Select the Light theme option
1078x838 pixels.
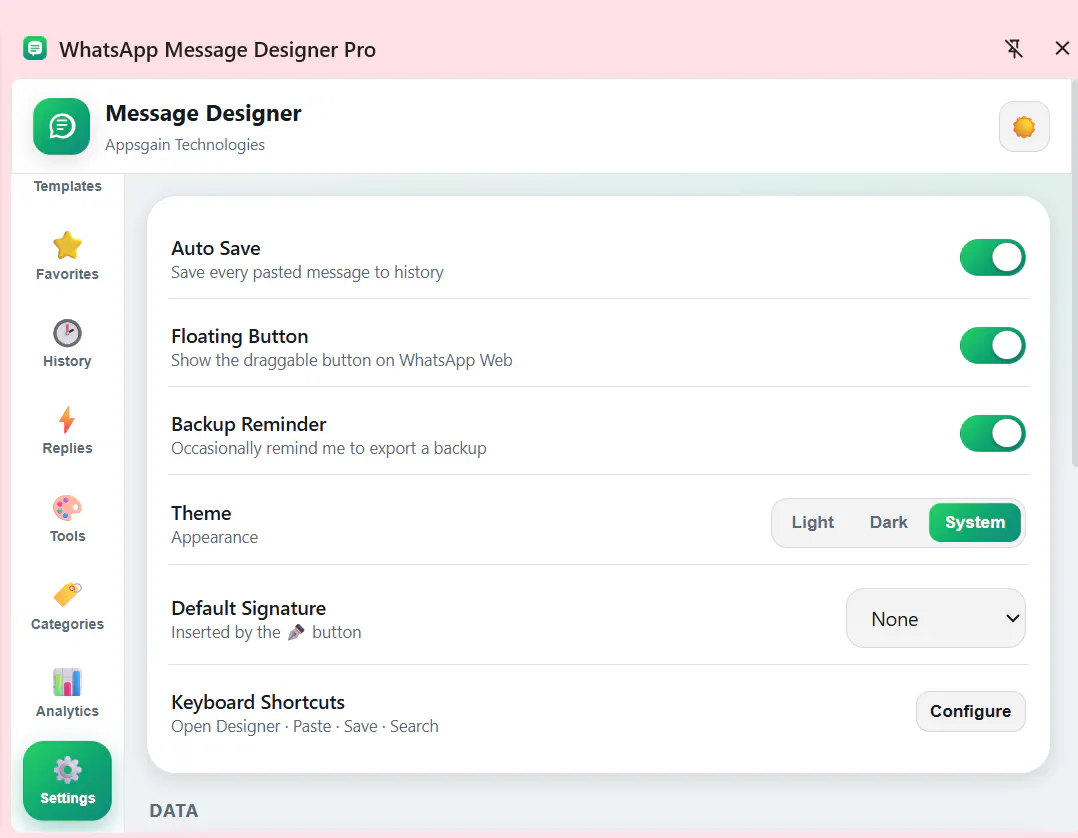coord(813,522)
